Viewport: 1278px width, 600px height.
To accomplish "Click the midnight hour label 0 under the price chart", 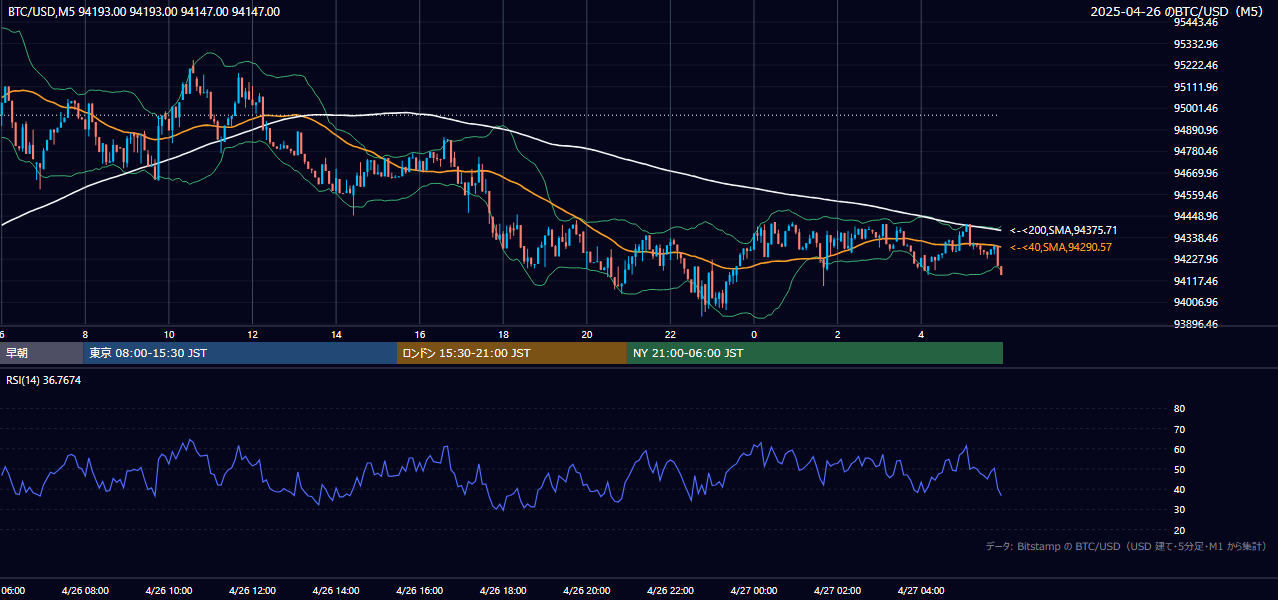I will point(754,334).
